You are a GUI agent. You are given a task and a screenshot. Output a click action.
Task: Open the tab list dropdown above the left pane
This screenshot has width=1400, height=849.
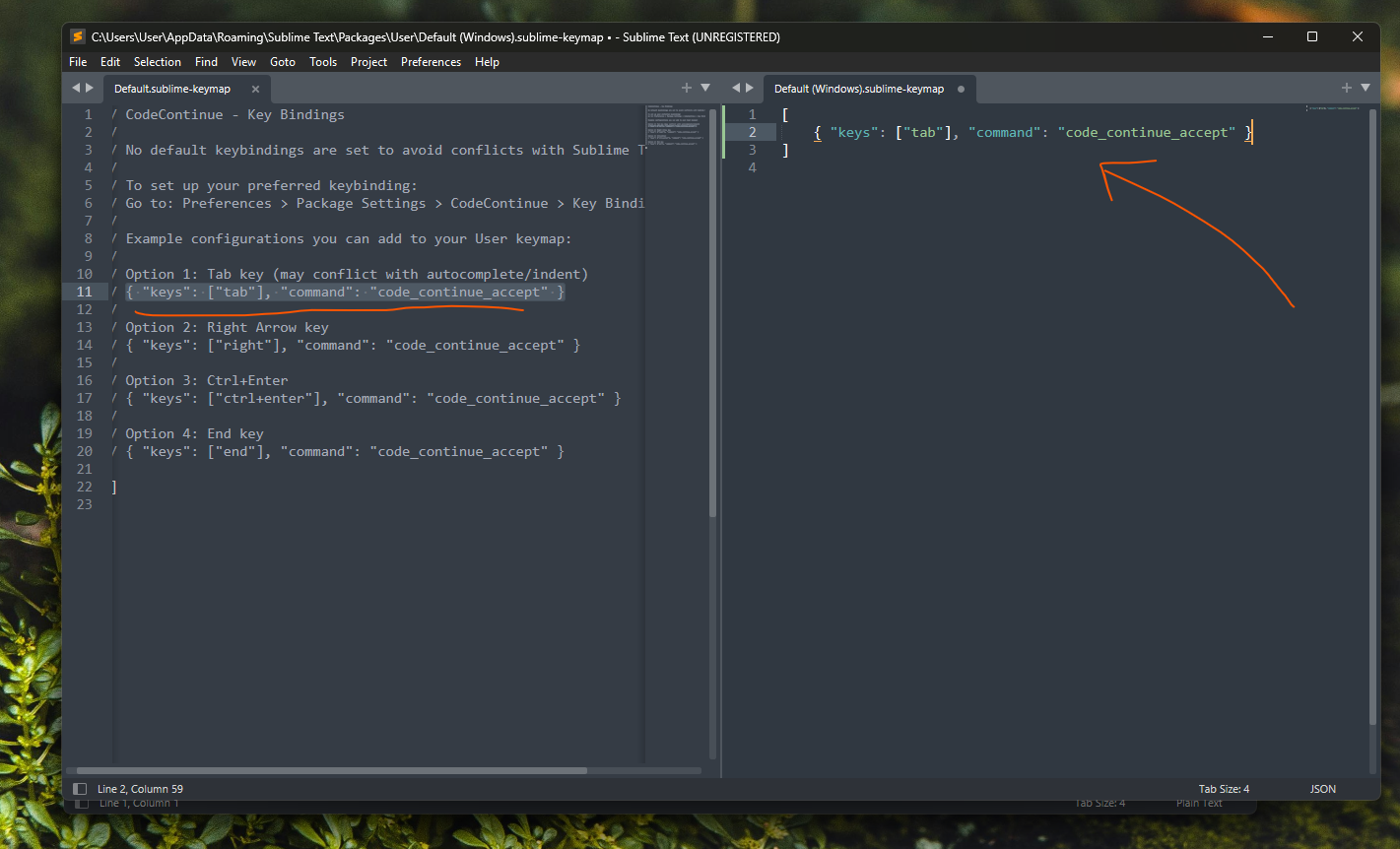705,87
